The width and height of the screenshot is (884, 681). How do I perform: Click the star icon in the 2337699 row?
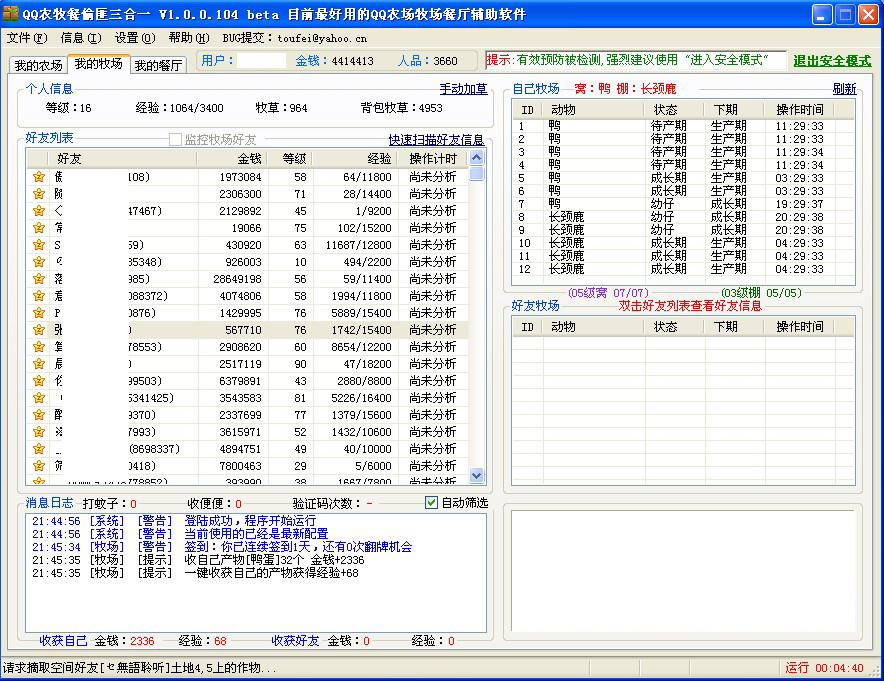(x=39, y=415)
